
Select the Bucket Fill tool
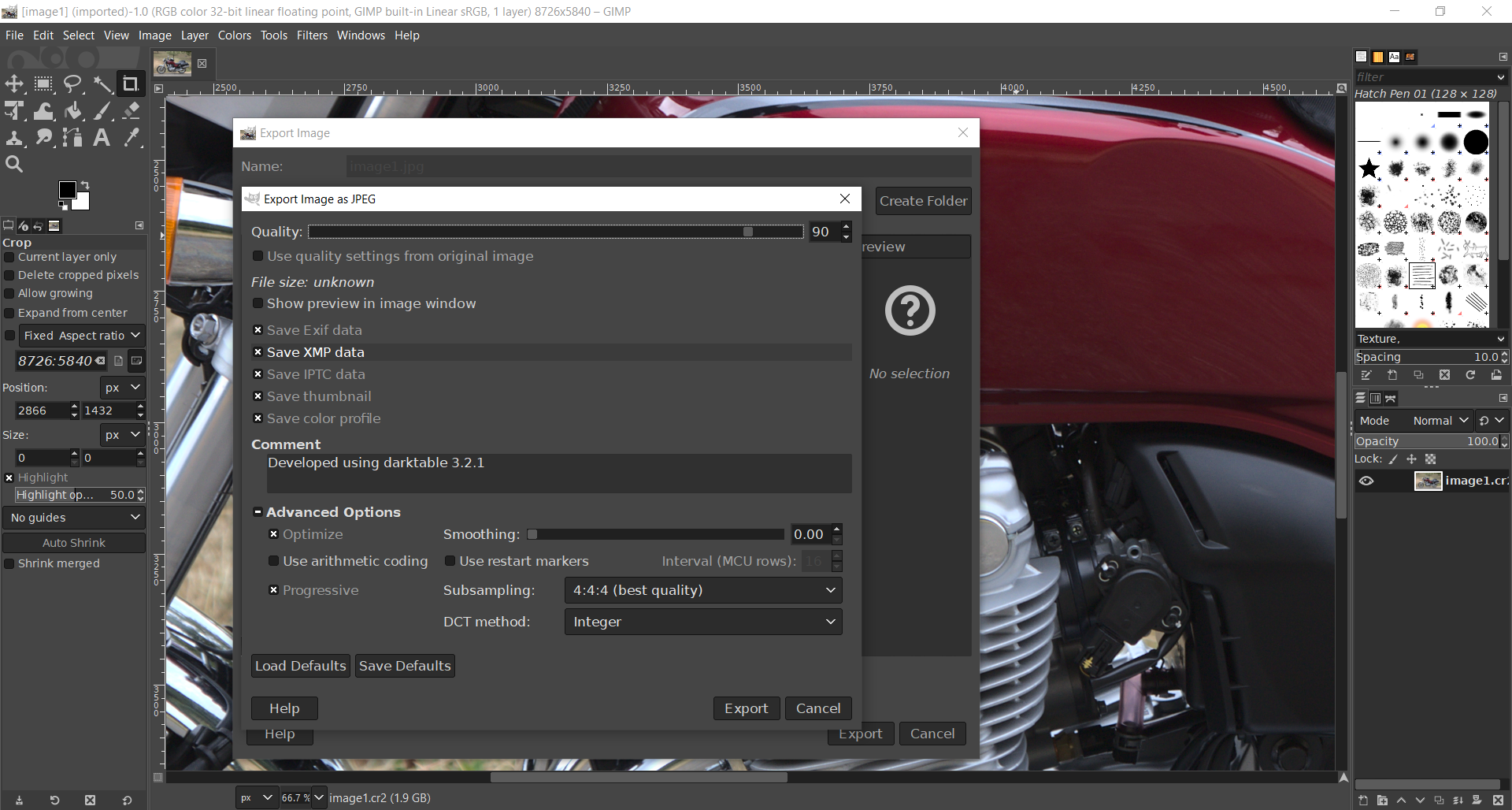pos(73,111)
